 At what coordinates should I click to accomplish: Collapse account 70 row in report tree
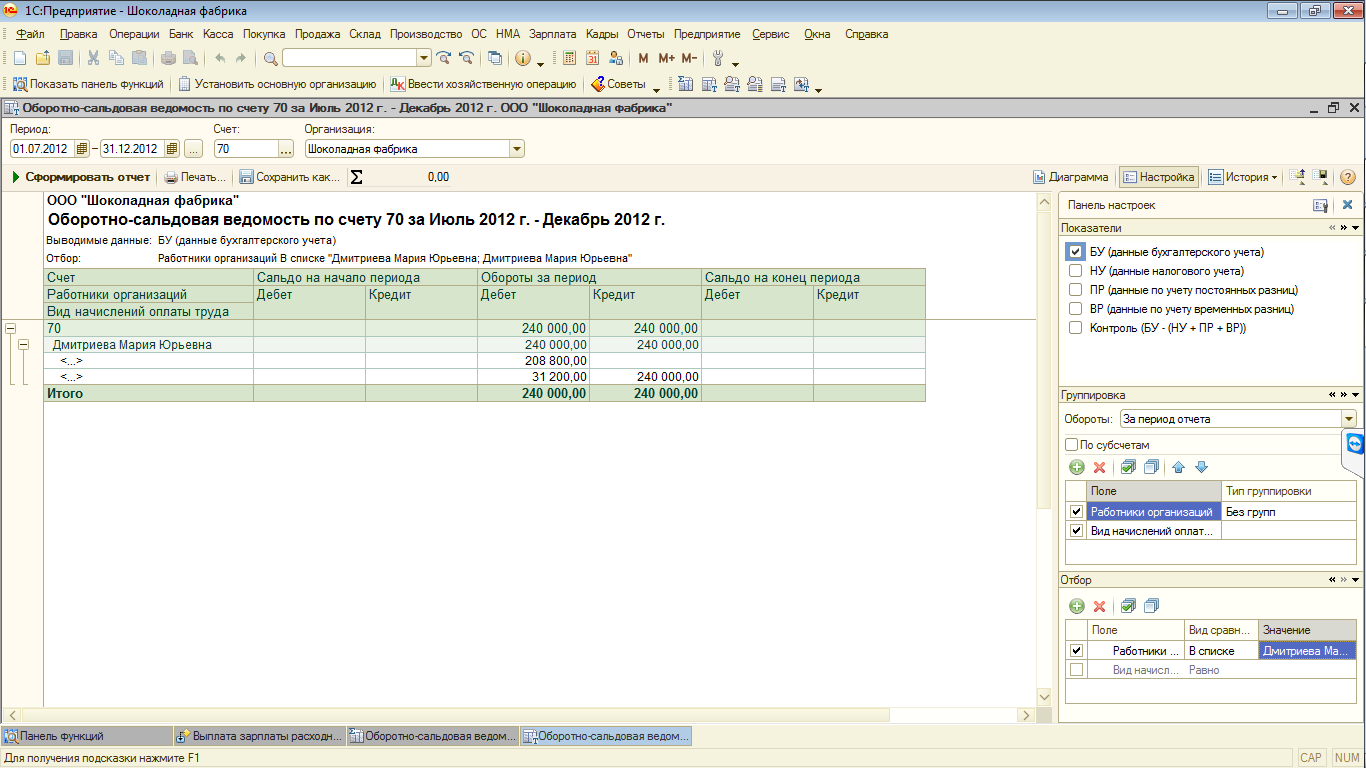[10, 328]
